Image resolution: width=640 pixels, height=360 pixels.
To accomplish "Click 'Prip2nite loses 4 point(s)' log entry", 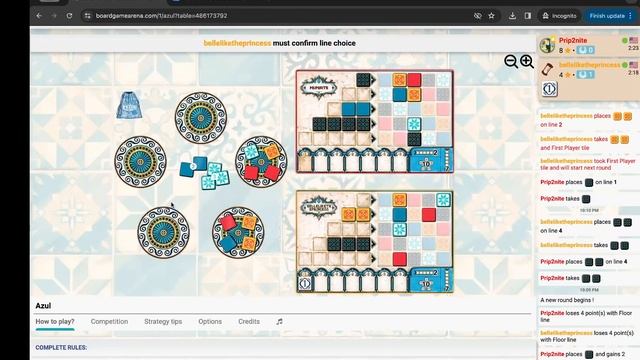I will coord(586,316).
